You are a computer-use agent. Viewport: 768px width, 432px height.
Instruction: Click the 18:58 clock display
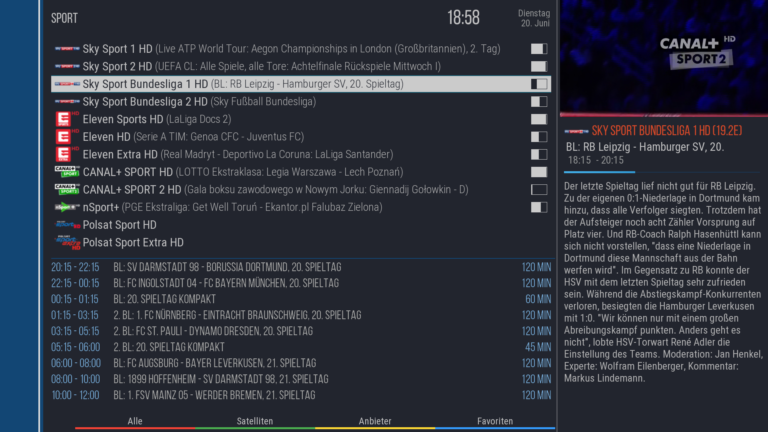click(463, 18)
